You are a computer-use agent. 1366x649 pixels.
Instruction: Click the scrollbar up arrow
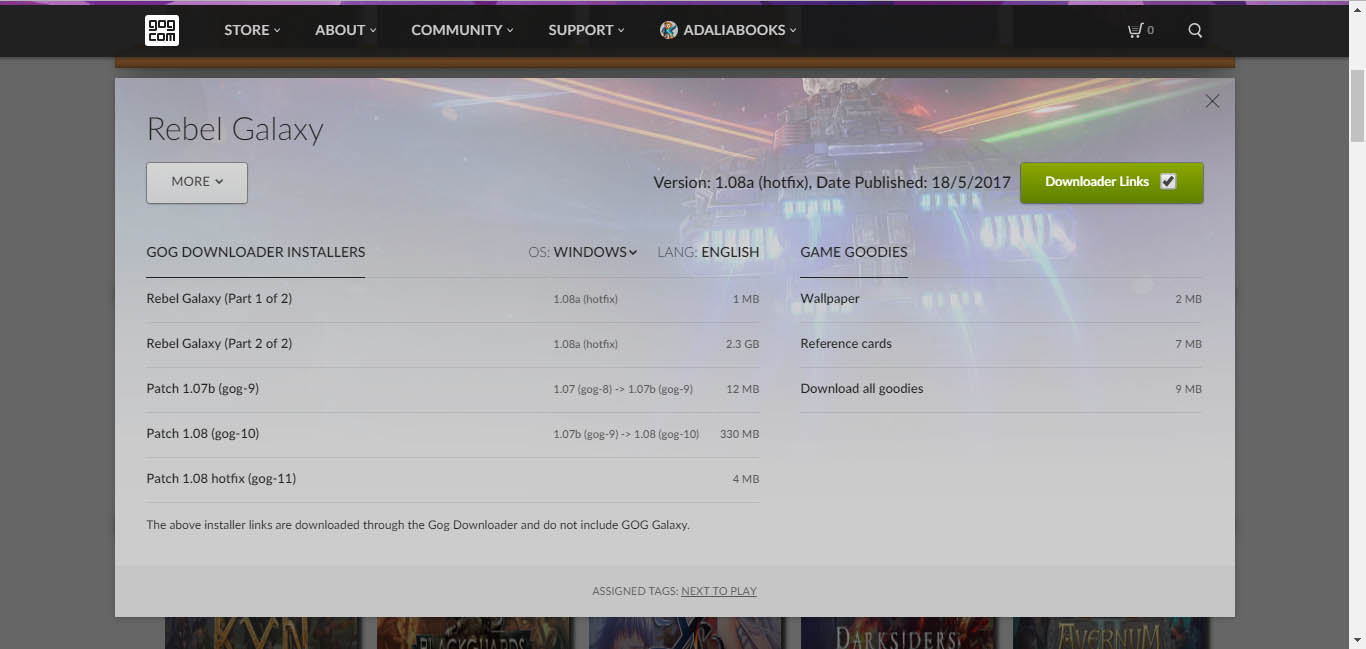1357,9
